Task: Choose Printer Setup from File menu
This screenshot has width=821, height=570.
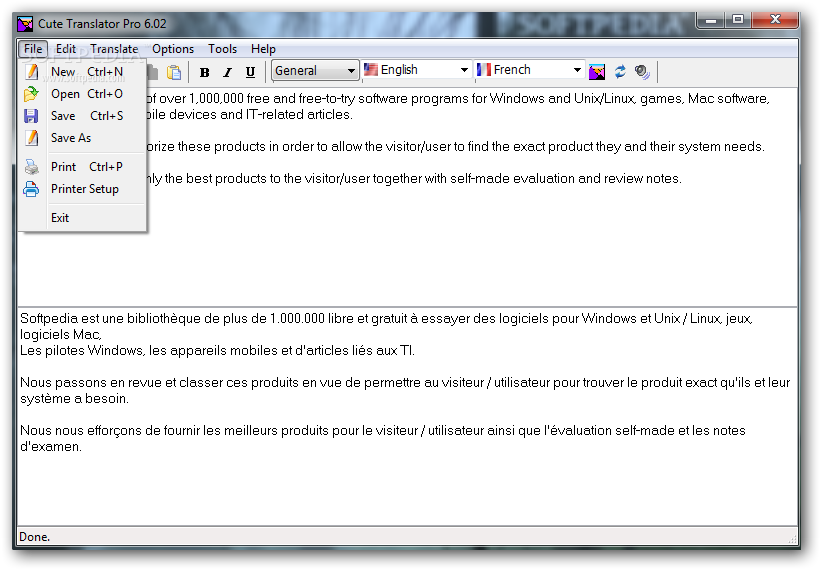Action: click(x=82, y=189)
